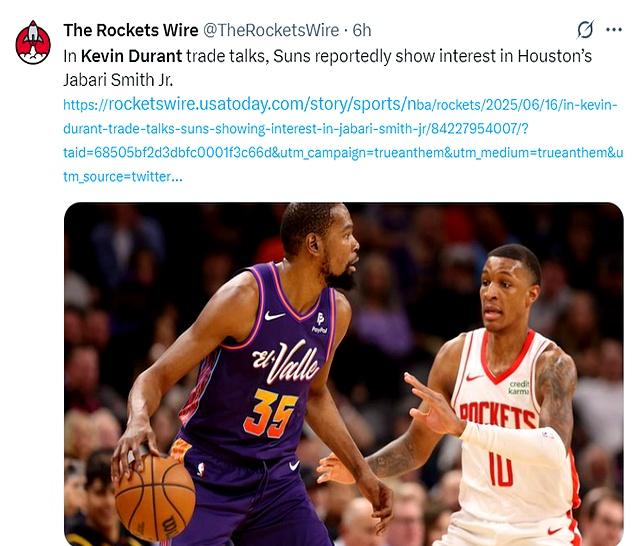Click the Nike swoosh on purple jersey
Viewport: 640px width, 546px height.
tap(274, 315)
